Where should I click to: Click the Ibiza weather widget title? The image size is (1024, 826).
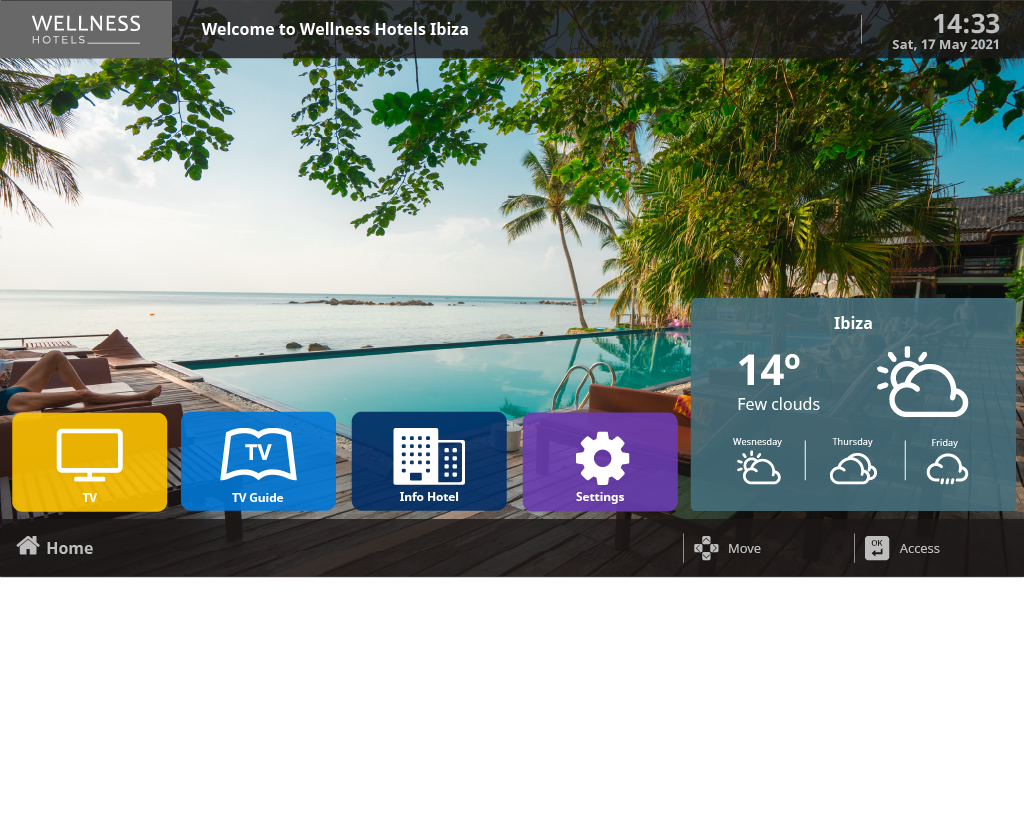[853, 323]
